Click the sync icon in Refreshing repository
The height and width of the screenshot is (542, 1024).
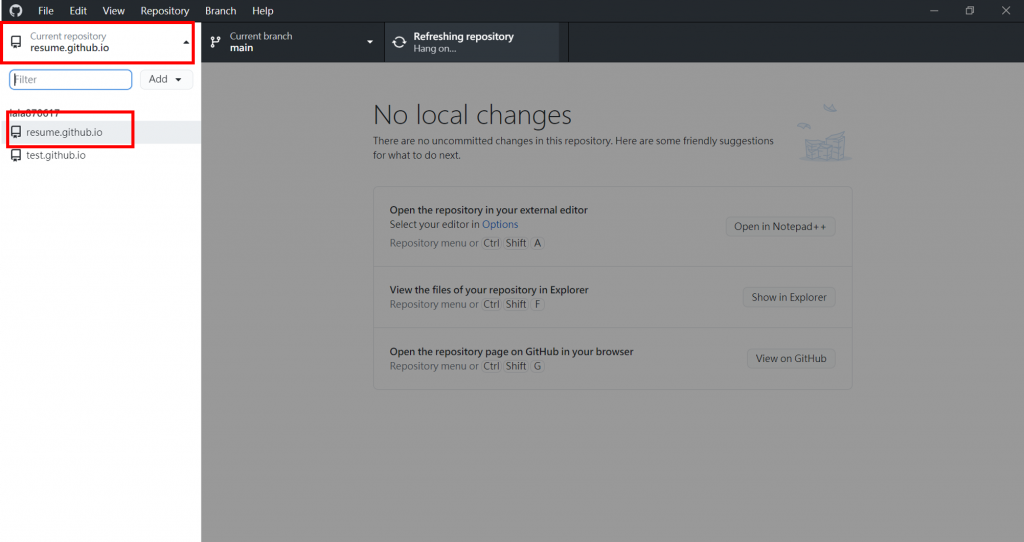[x=399, y=42]
